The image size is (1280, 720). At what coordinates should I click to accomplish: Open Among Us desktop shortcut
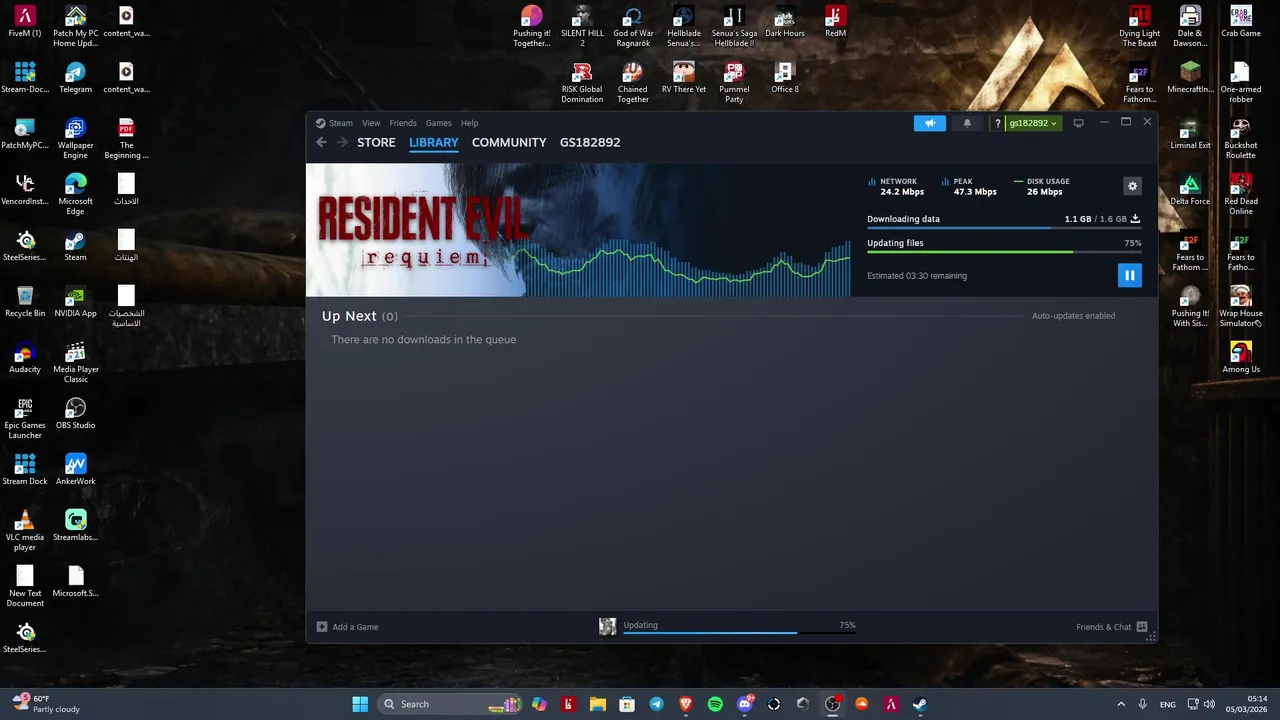(x=1241, y=357)
